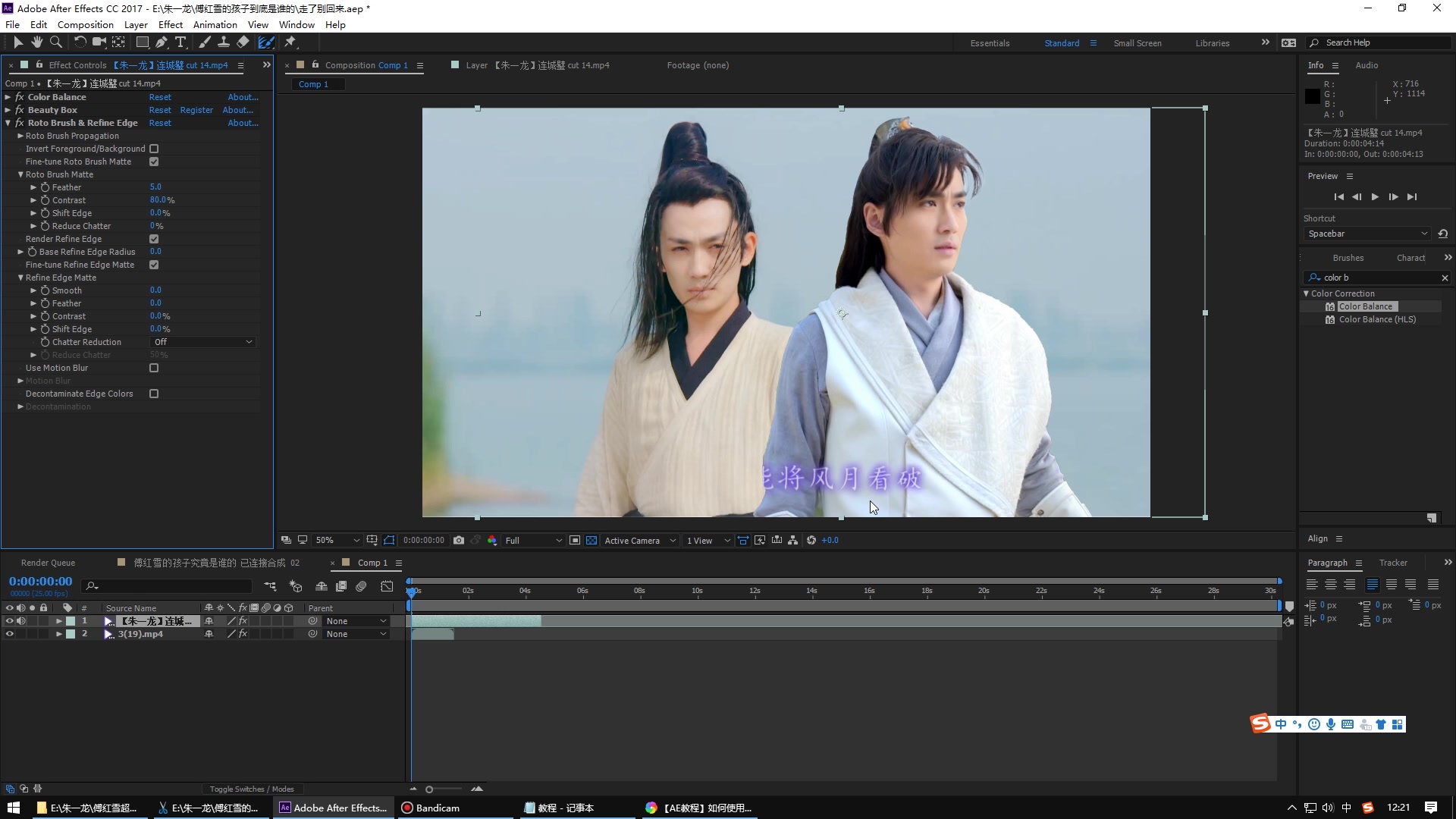Click the timeline zoom slider handle
This screenshot has width=1456, height=819.
[x=429, y=789]
